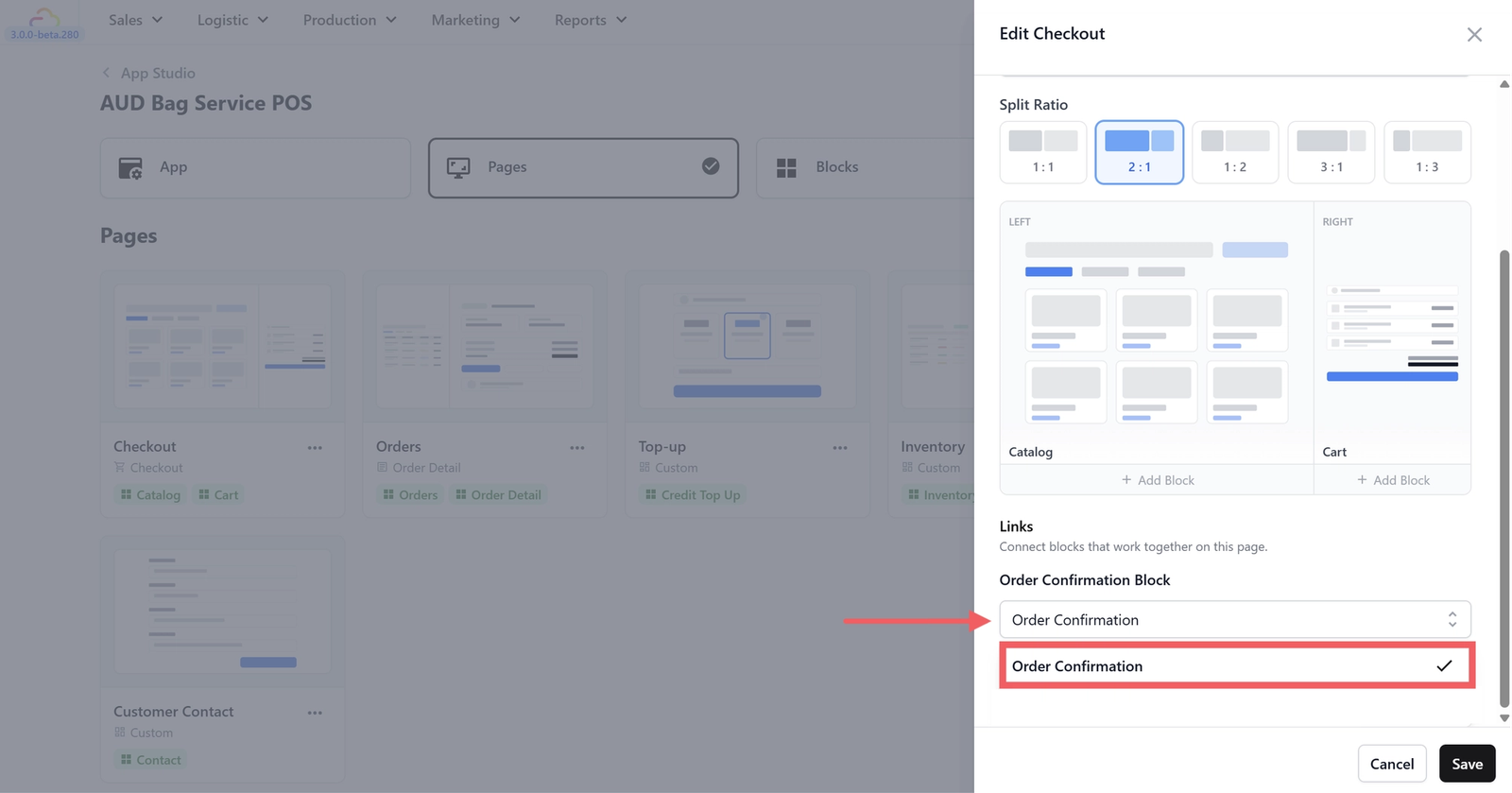
Task: Click the App settings window icon
Action: (x=130, y=168)
